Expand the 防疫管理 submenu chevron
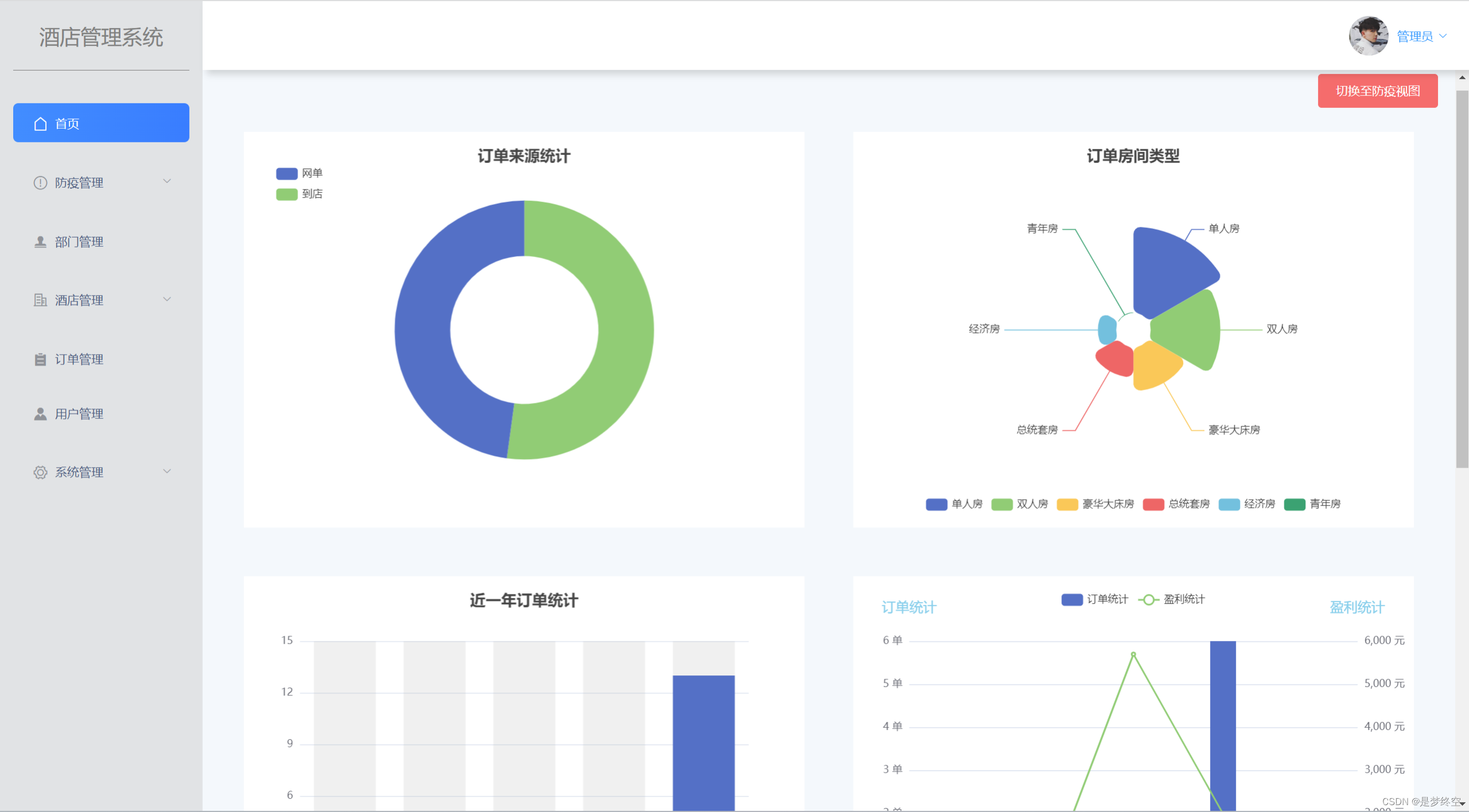 click(x=167, y=181)
